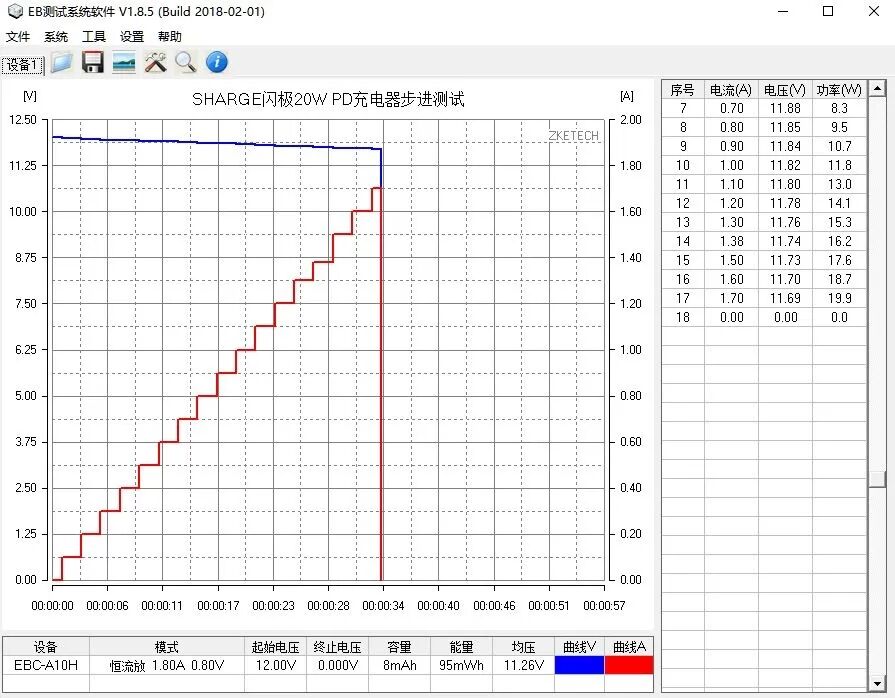Viewport: 895px width, 698px height.
Task: Minimize the EB software window
Action: [783, 11]
